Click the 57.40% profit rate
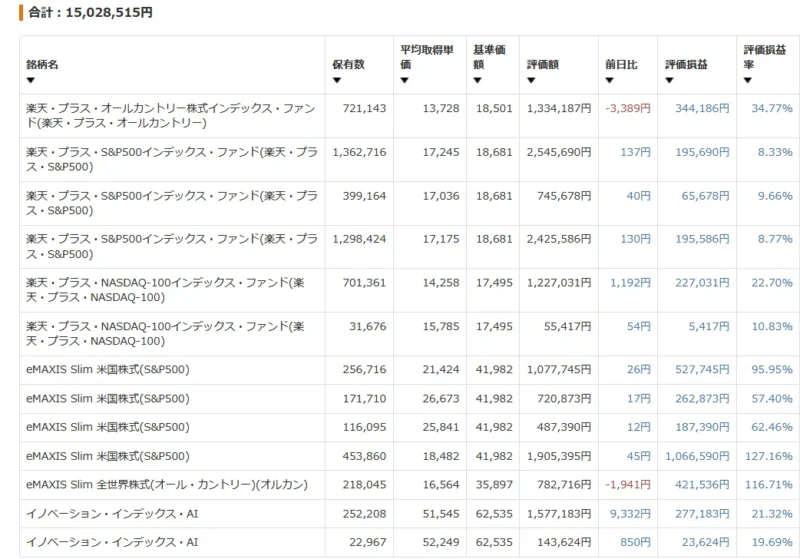This screenshot has height=559, width=800. click(772, 399)
